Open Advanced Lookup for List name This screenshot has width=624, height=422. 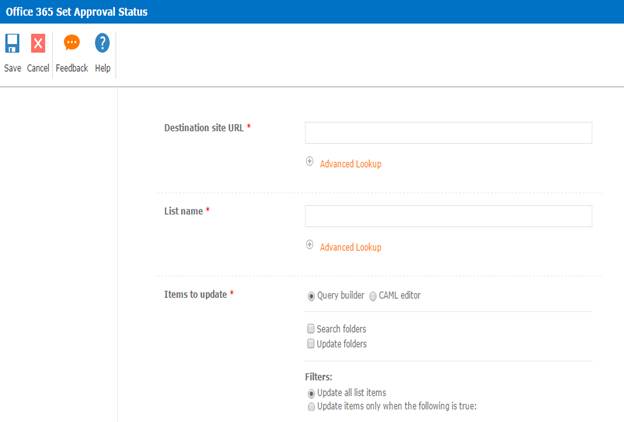click(350, 247)
